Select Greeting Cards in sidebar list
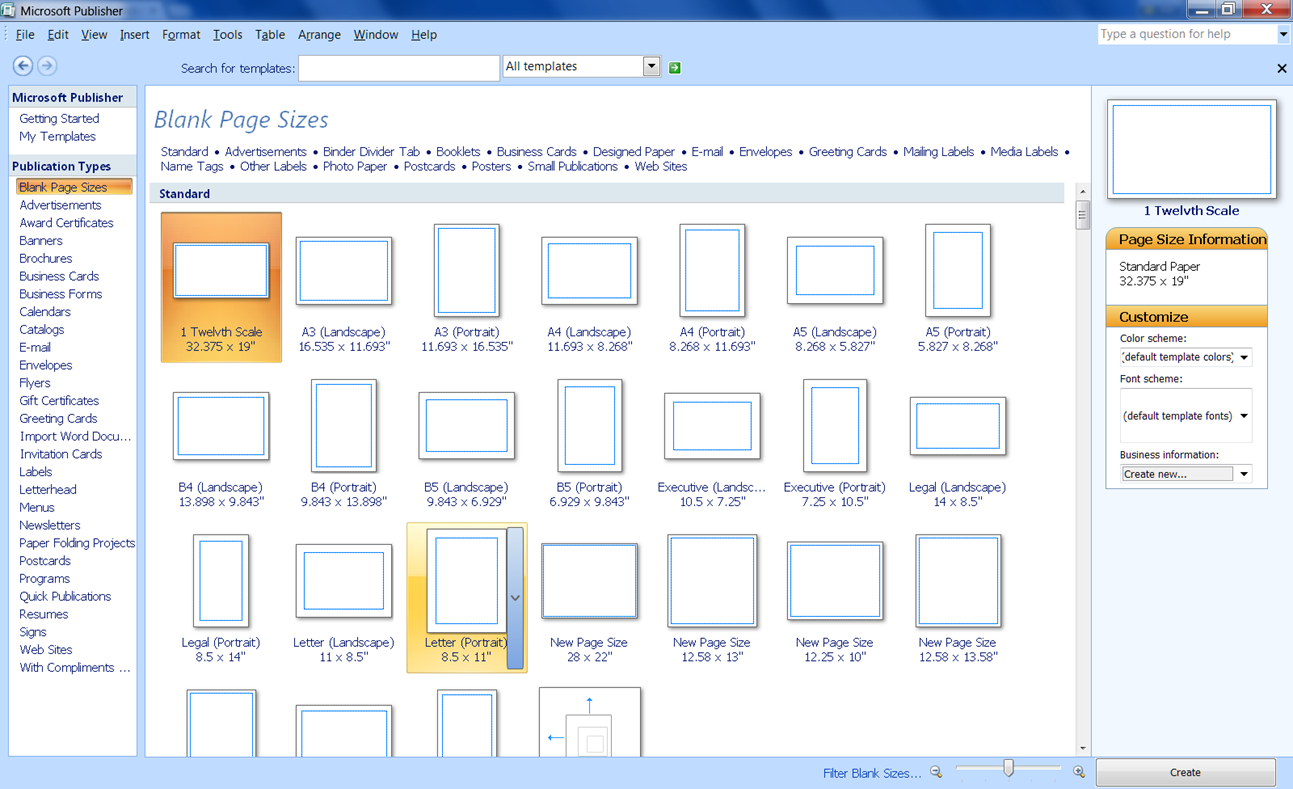 [58, 419]
